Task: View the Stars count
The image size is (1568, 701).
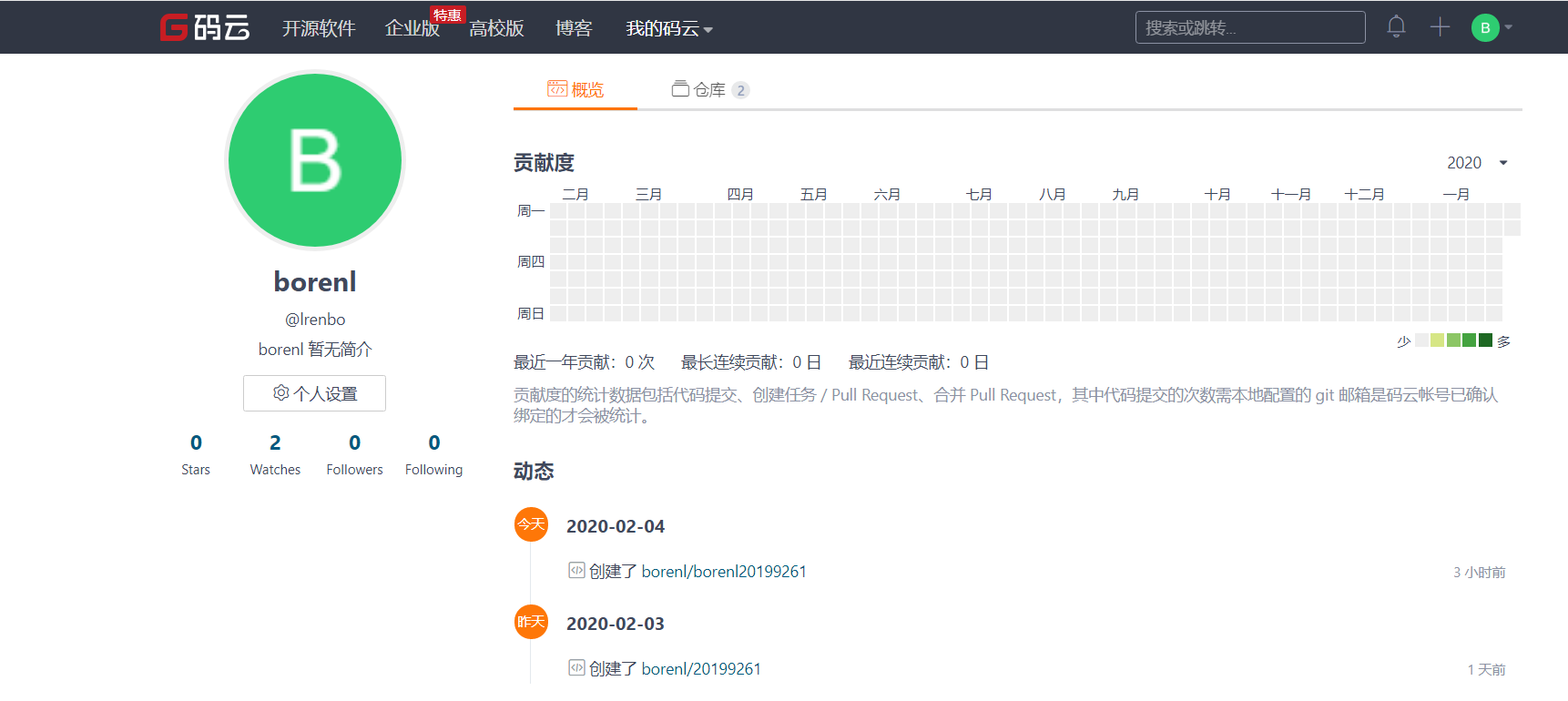Action: point(196,454)
